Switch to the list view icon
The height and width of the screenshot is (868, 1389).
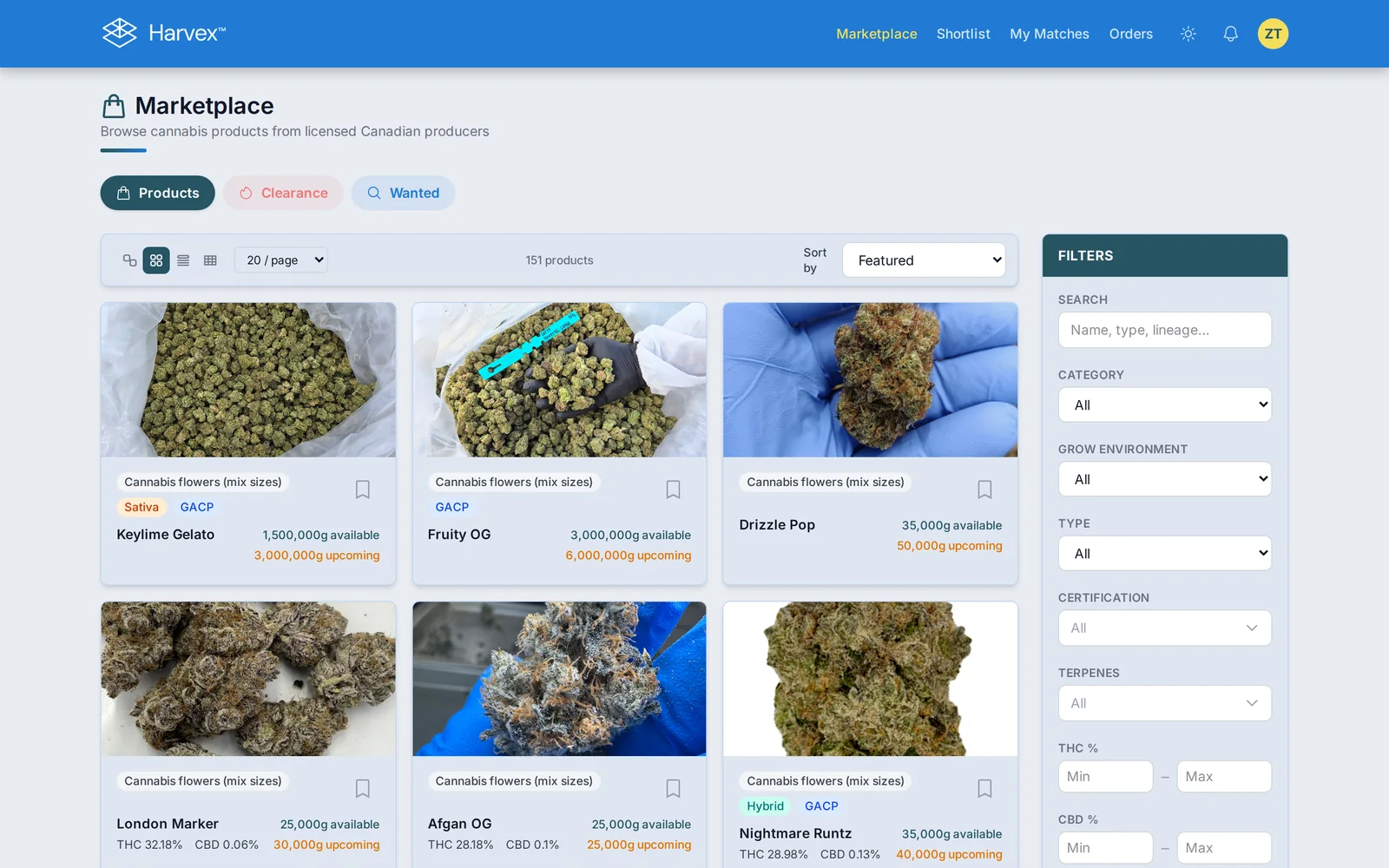click(183, 260)
